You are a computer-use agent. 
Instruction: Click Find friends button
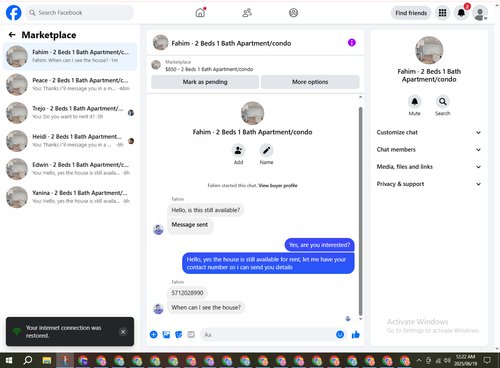411,13
